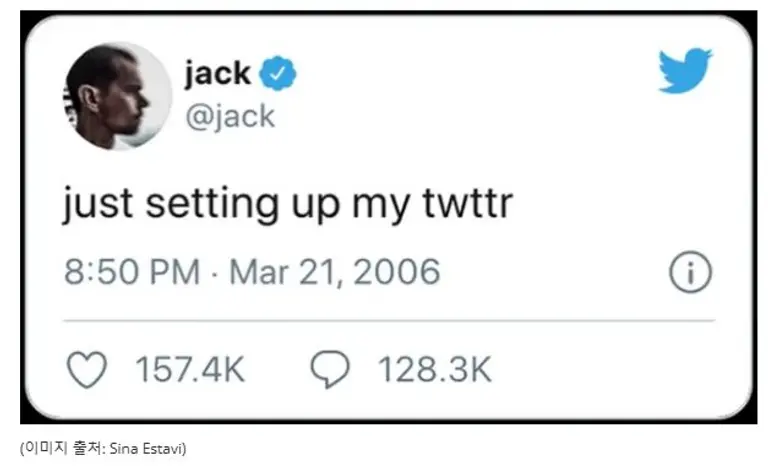This screenshot has width=768, height=467.
Task: Click the 157.4K likes count
Action: pyautogui.click(x=189, y=370)
